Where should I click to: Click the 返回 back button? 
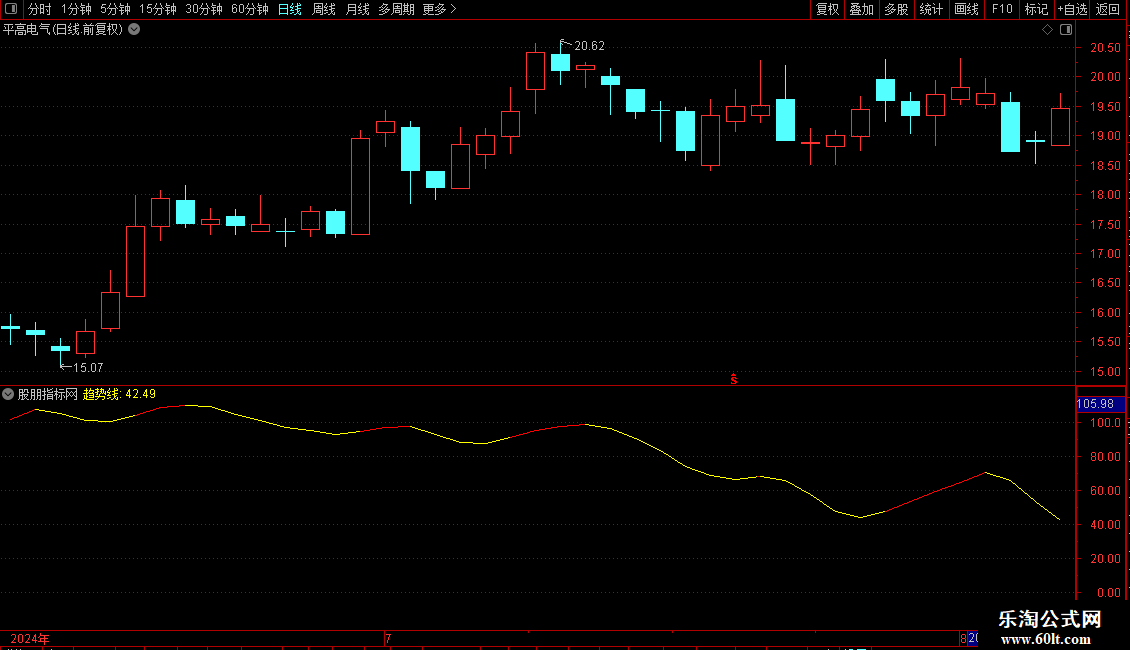1108,9
